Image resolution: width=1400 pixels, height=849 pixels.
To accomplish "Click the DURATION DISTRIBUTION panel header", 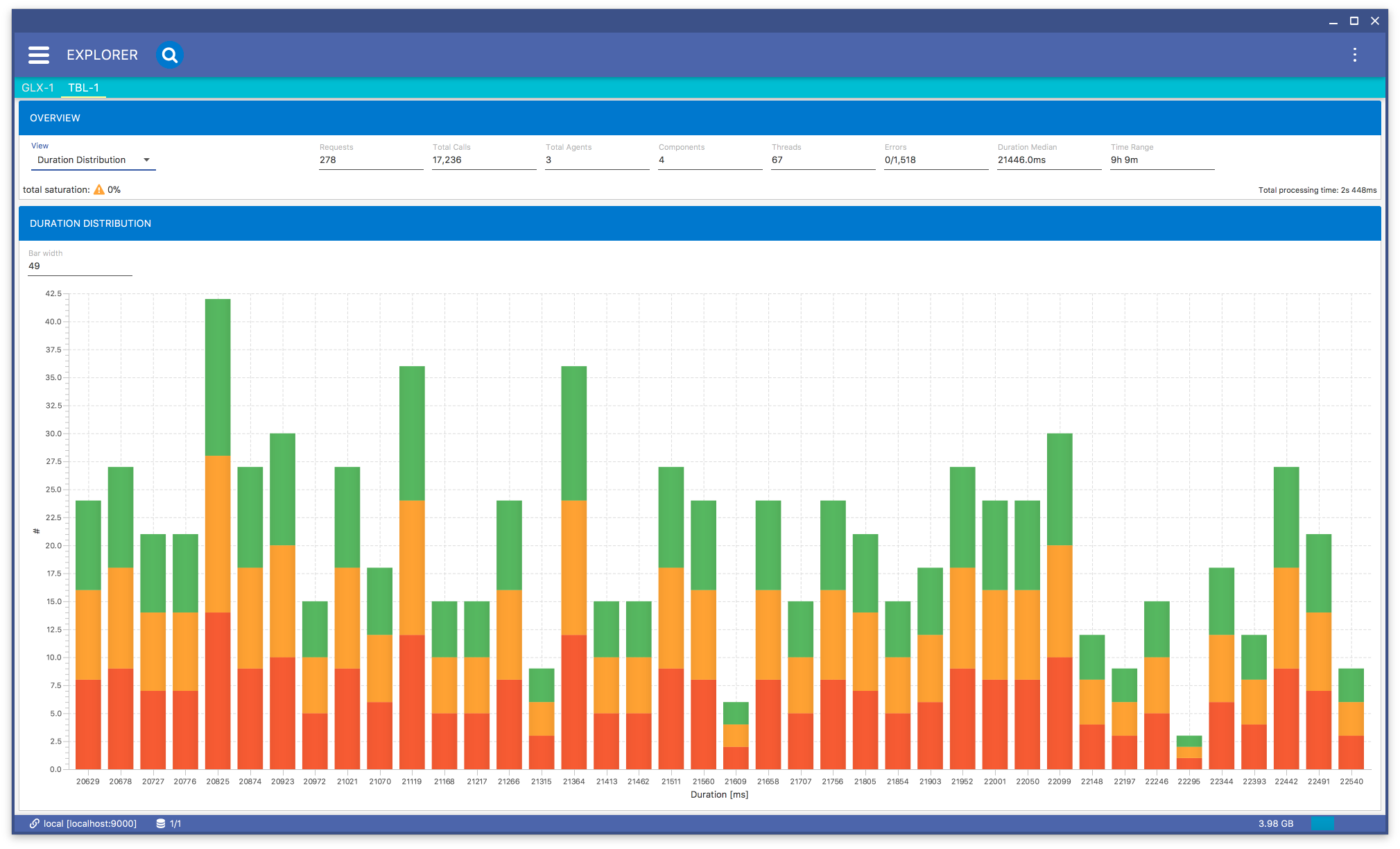I will (700, 223).
